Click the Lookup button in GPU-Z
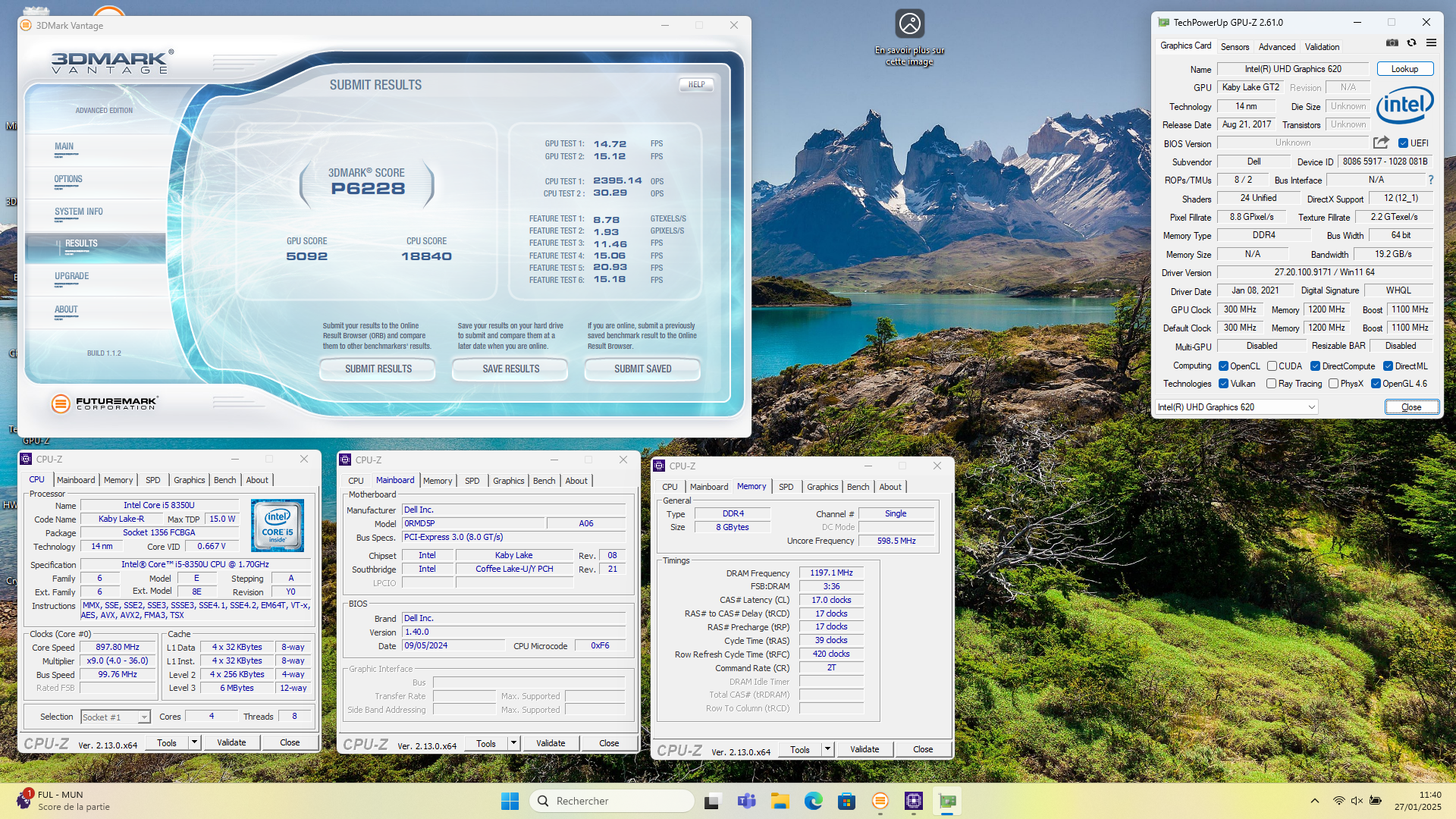 pyautogui.click(x=1404, y=69)
